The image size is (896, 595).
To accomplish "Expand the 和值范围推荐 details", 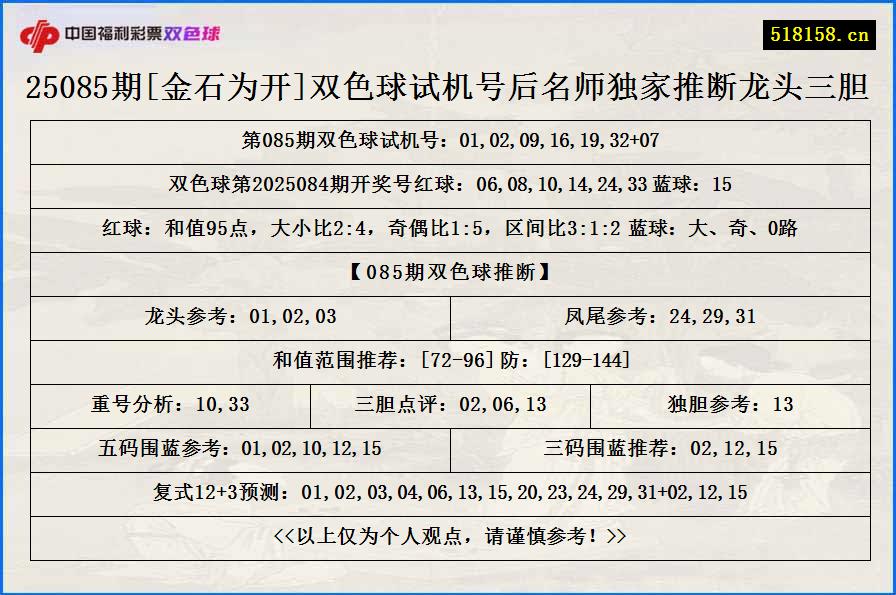I will coord(448,362).
